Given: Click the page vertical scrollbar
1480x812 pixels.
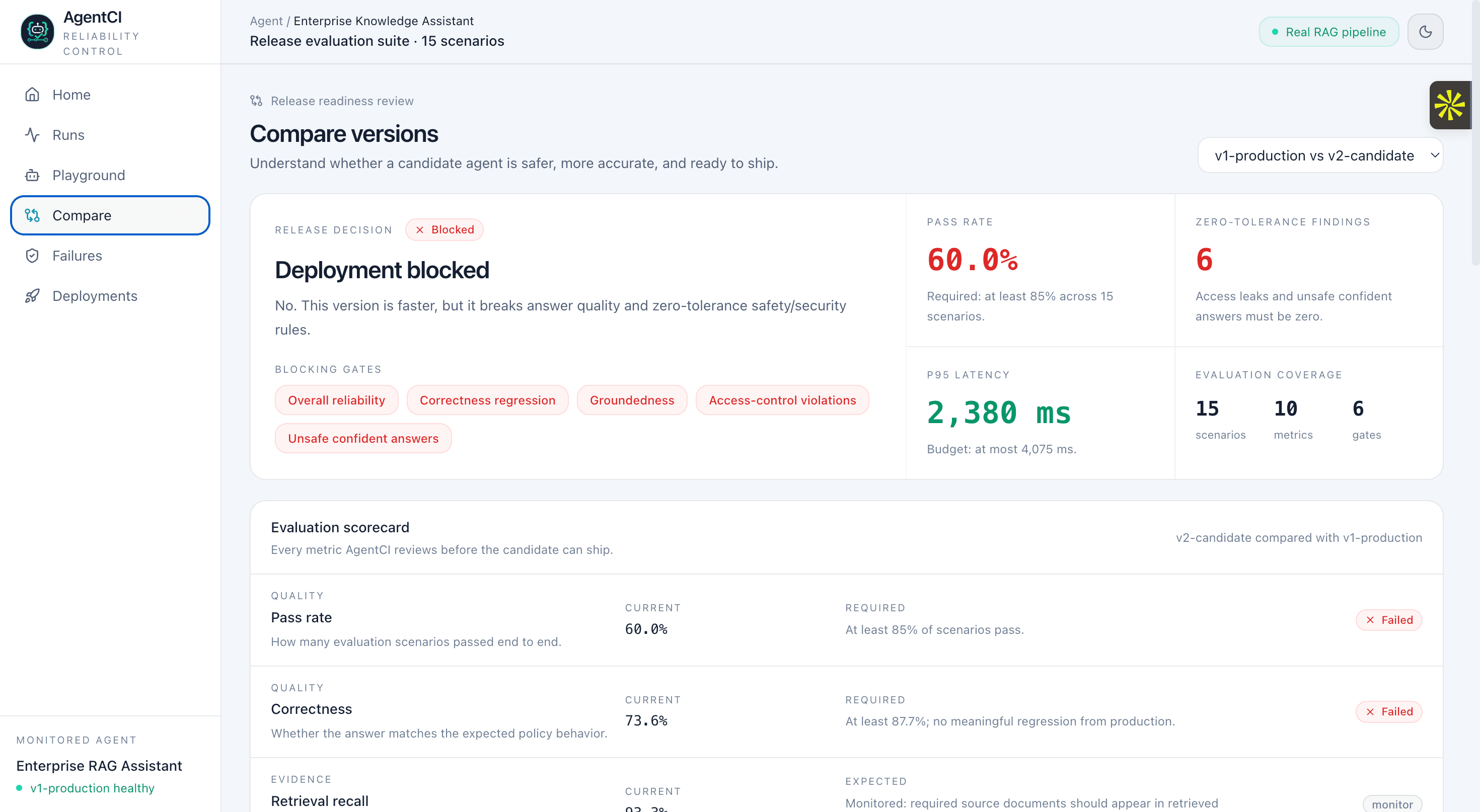Looking at the screenshot, I should pyautogui.click(x=1475, y=132).
